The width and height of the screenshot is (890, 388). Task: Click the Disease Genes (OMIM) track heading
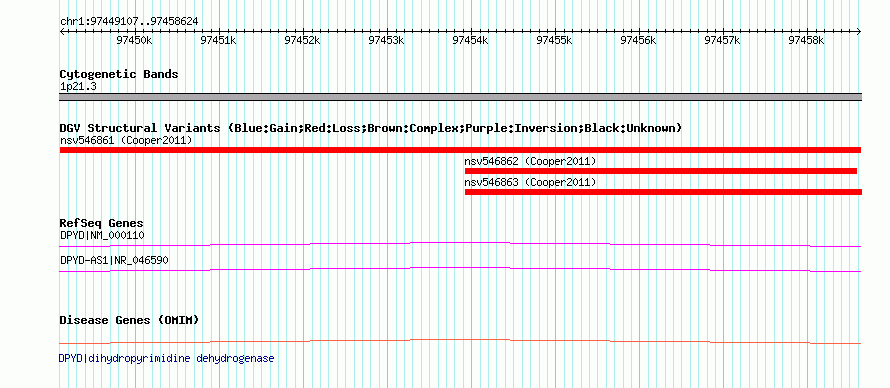point(129,320)
